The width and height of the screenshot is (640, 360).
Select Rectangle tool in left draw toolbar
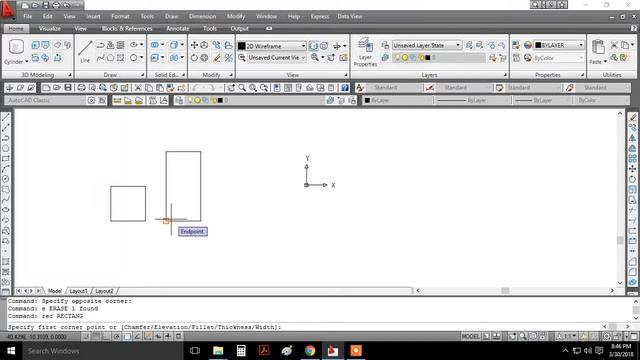pyautogui.click(x=6, y=158)
